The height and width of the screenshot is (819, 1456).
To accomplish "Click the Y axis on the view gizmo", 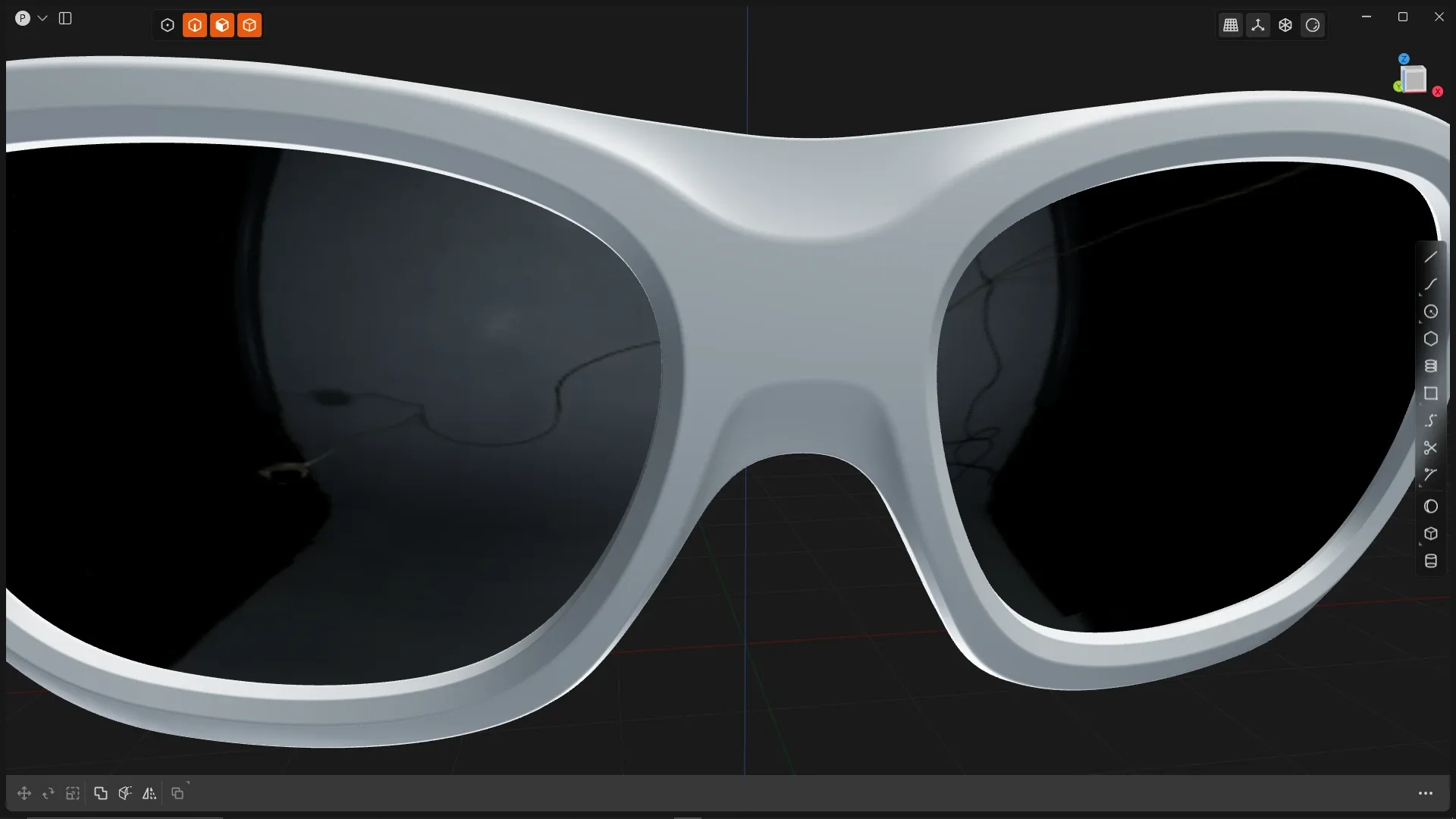I will tap(1398, 86).
